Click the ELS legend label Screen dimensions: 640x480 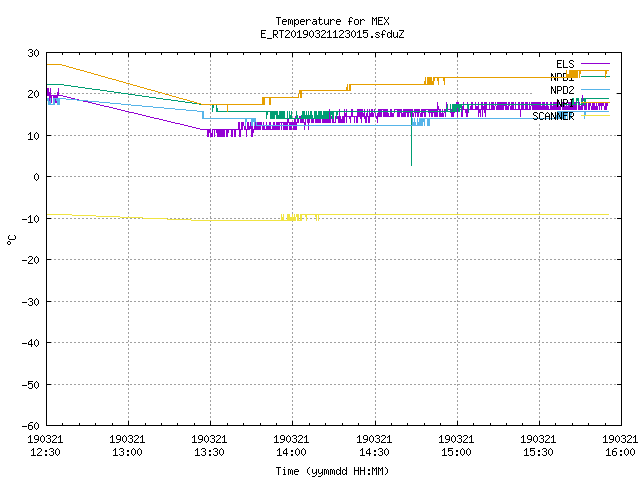[x=565, y=64]
